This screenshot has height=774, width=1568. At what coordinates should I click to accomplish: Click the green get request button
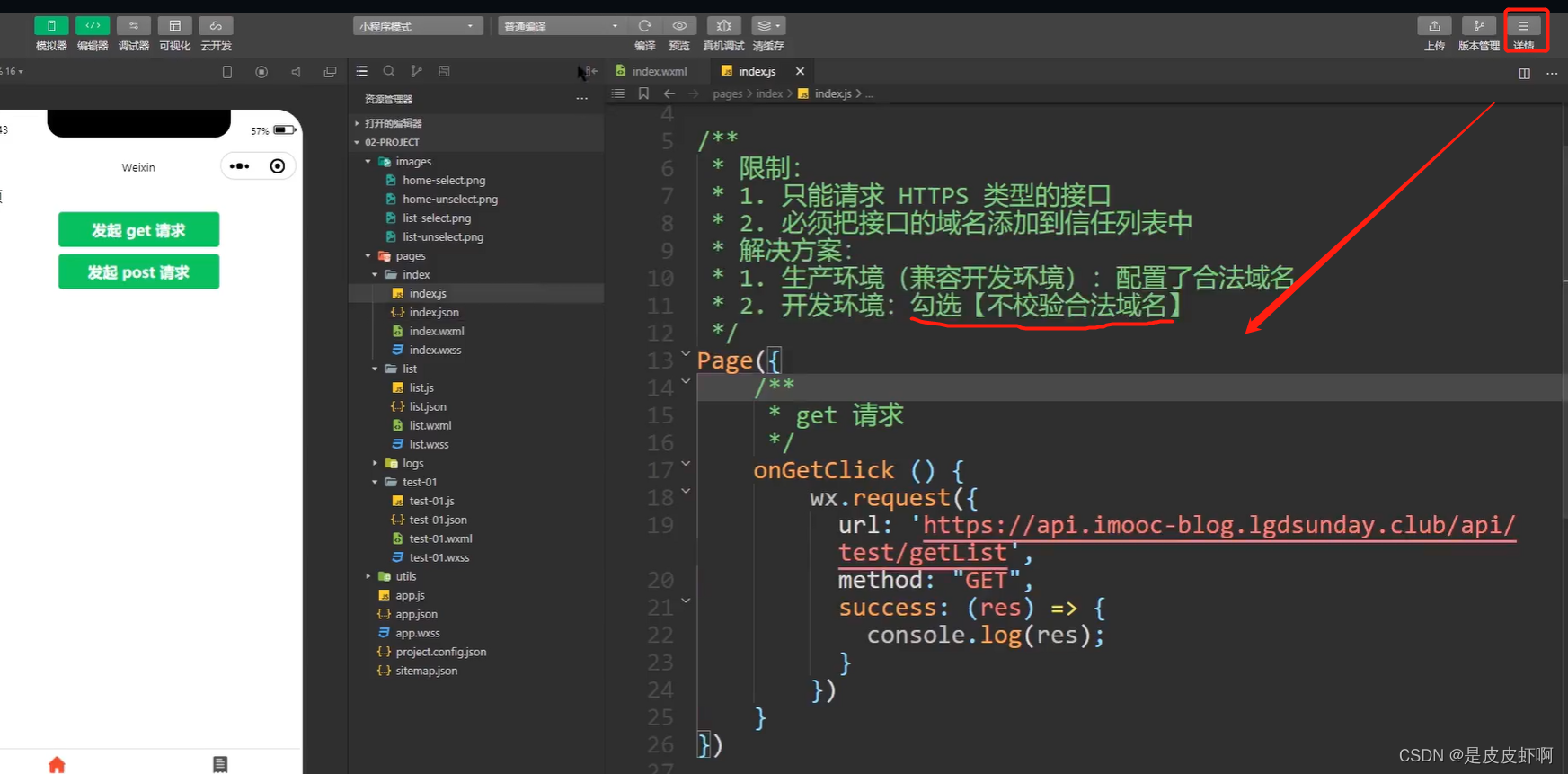click(x=138, y=230)
